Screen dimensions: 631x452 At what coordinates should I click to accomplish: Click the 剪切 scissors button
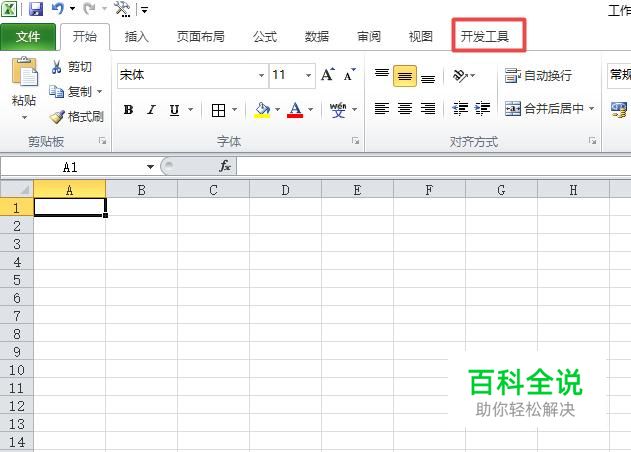pos(72,67)
